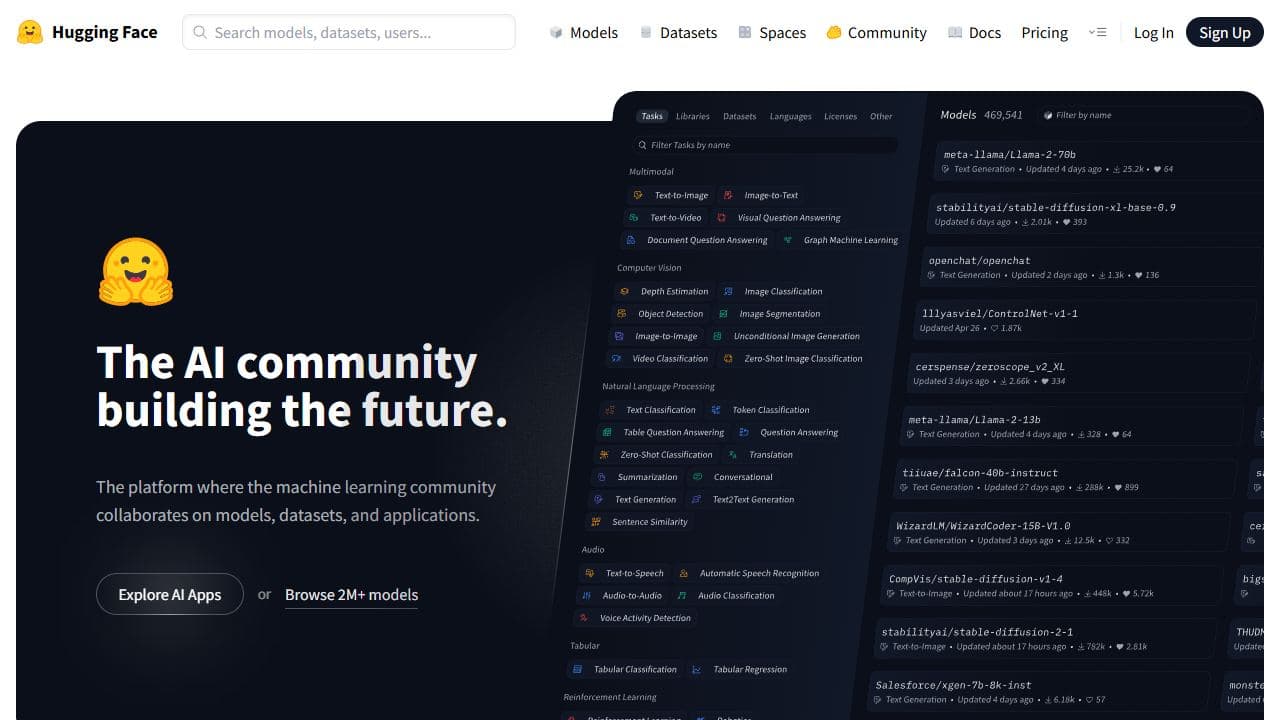Switch to the Libraries tab in preview
The height and width of the screenshot is (720, 1280).
692,116
